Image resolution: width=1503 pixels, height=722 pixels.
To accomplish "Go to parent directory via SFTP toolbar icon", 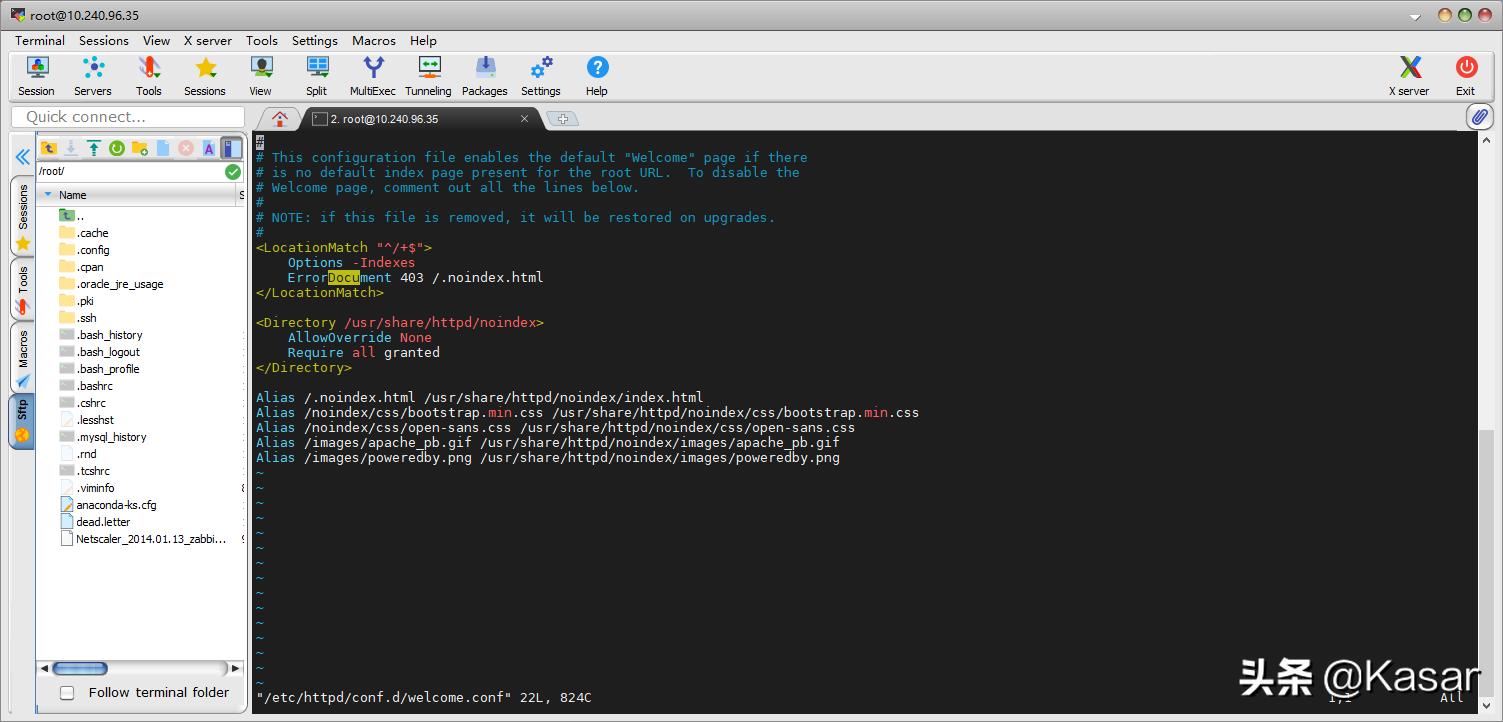I will point(48,148).
